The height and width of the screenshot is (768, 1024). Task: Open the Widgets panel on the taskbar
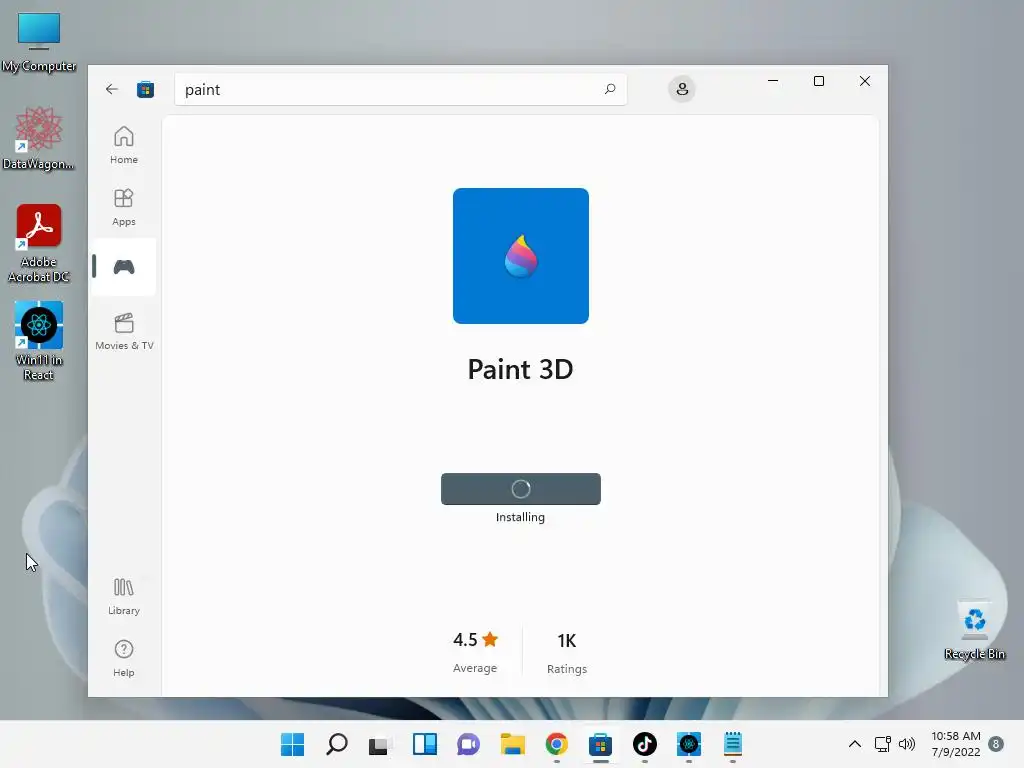point(424,744)
